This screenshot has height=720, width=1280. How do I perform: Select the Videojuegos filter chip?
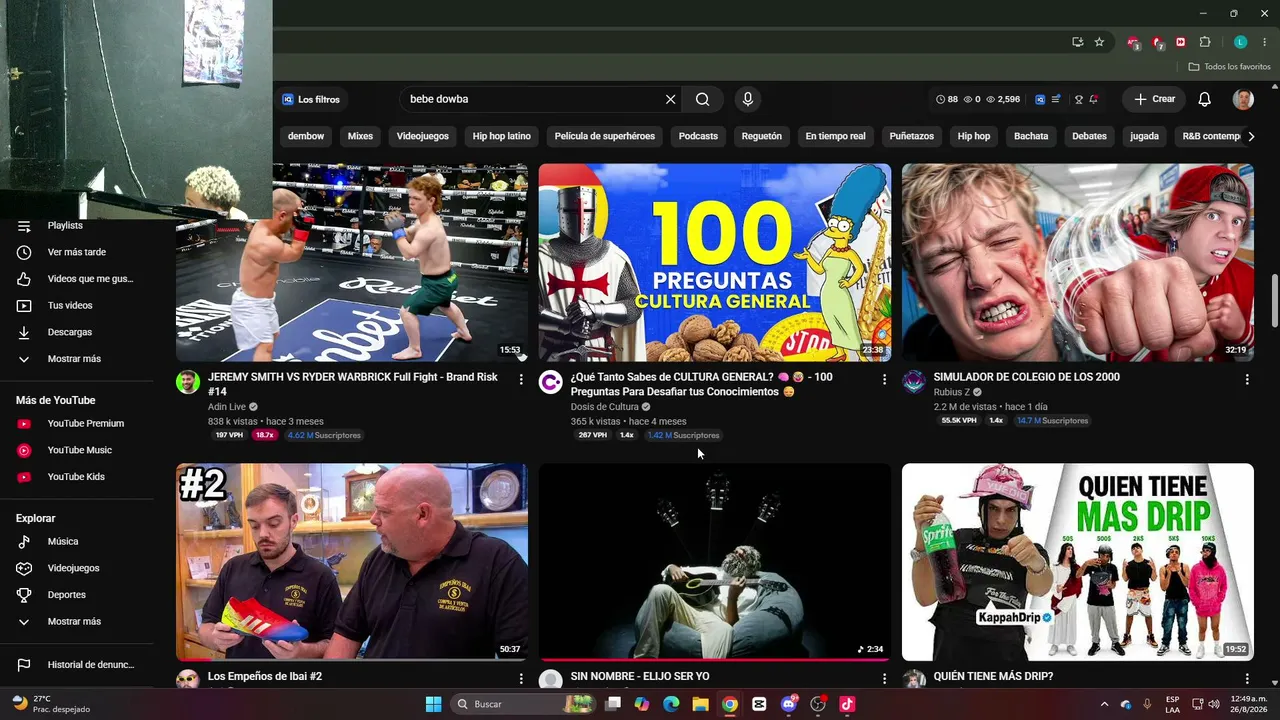pos(423,136)
